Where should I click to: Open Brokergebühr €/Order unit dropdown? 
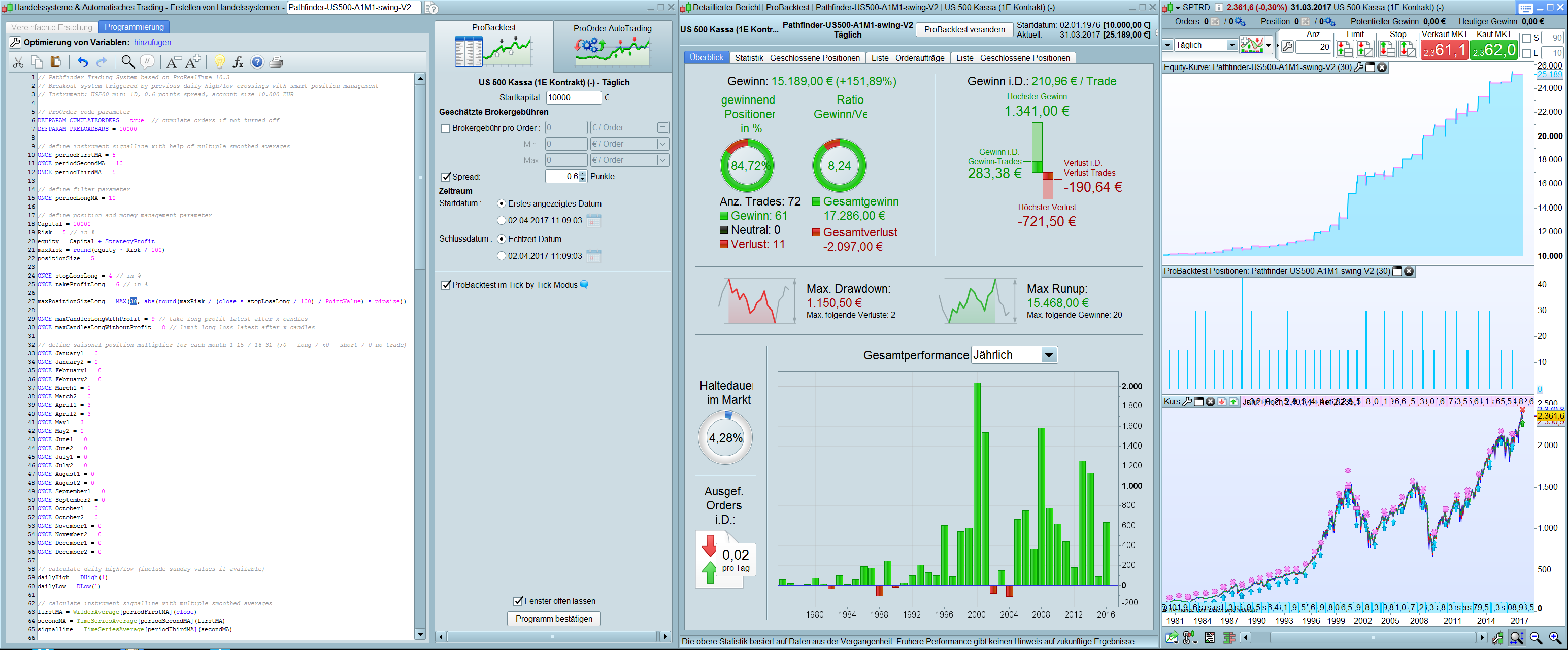(662, 128)
